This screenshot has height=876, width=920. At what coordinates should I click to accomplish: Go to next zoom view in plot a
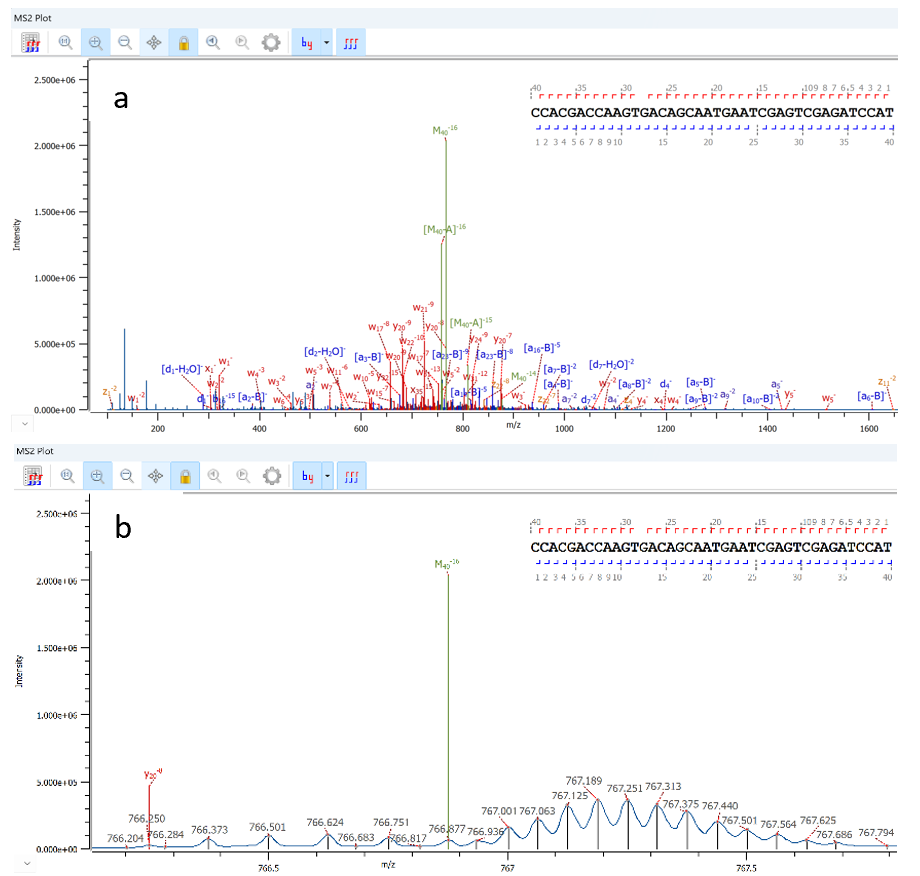coord(242,43)
